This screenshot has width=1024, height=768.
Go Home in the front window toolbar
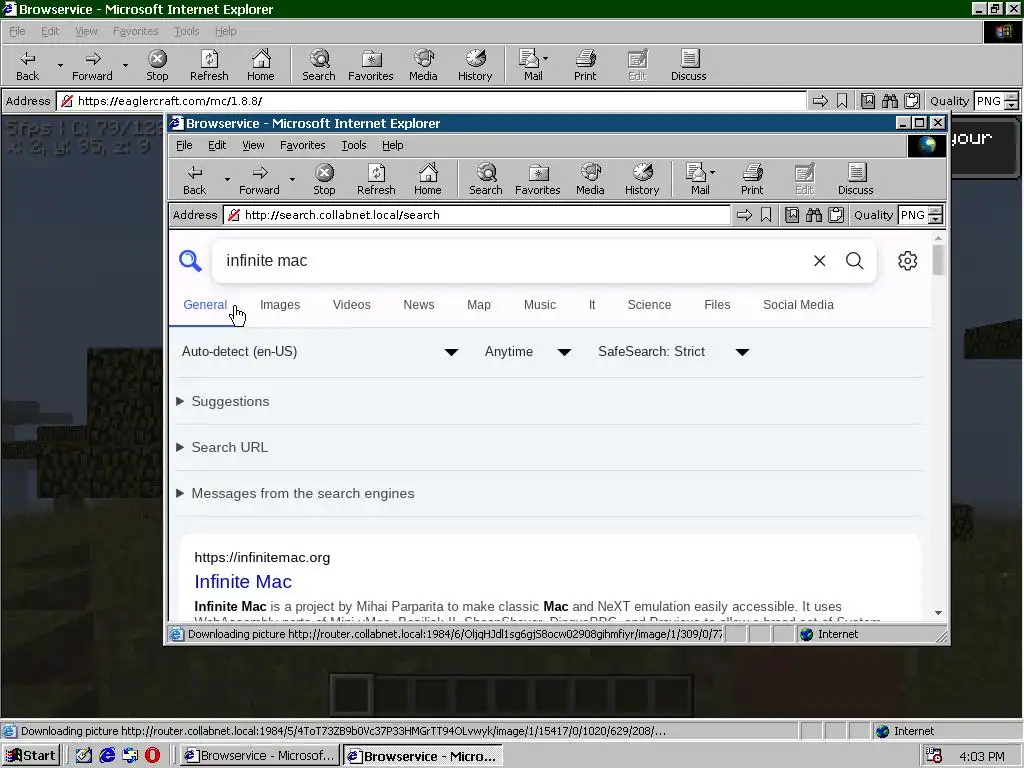[x=428, y=180]
